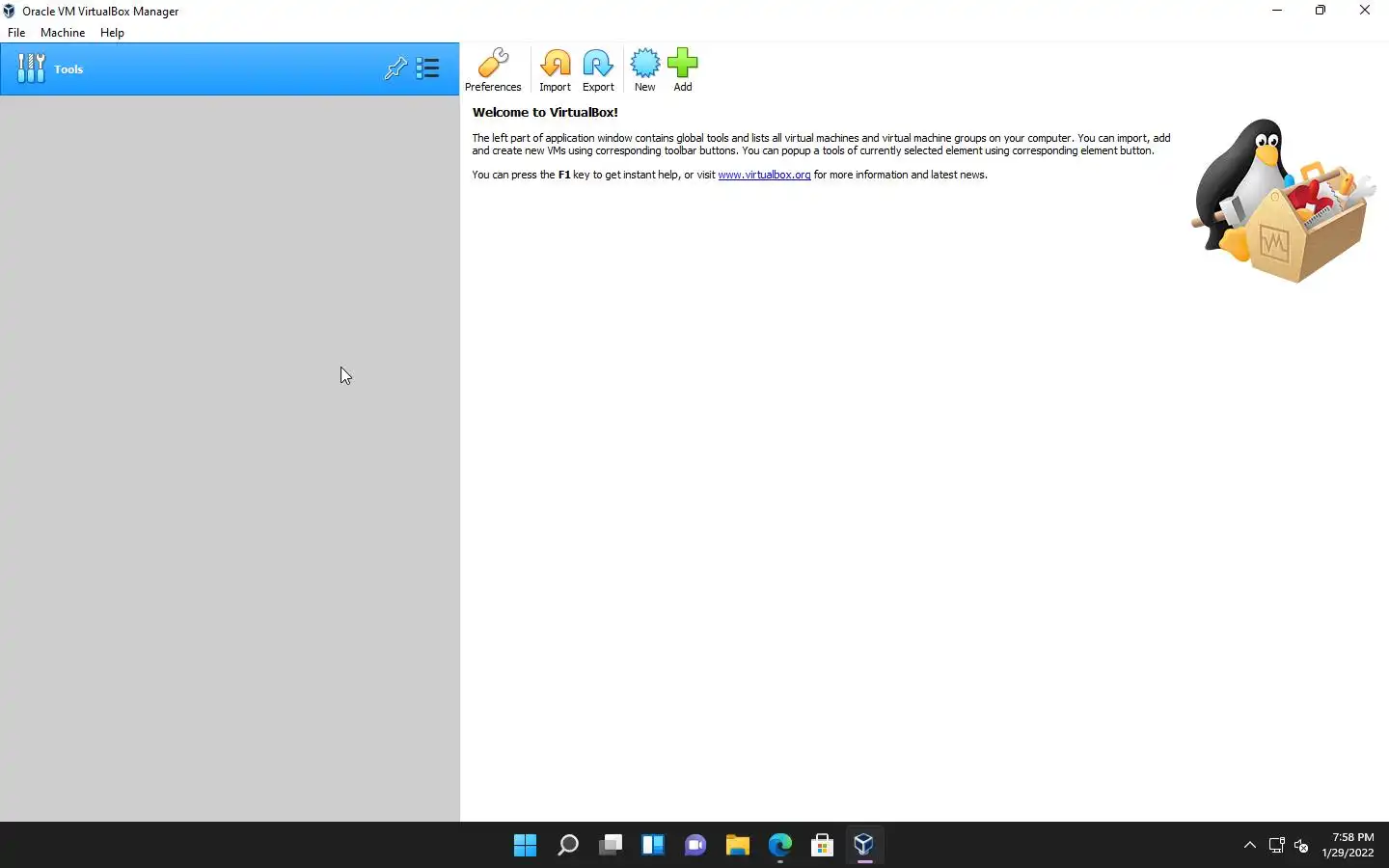Click the pin icon in Tools row
Image resolution: width=1389 pixels, height=868 pixels.
pyautogui.click(x=395, y=68)
